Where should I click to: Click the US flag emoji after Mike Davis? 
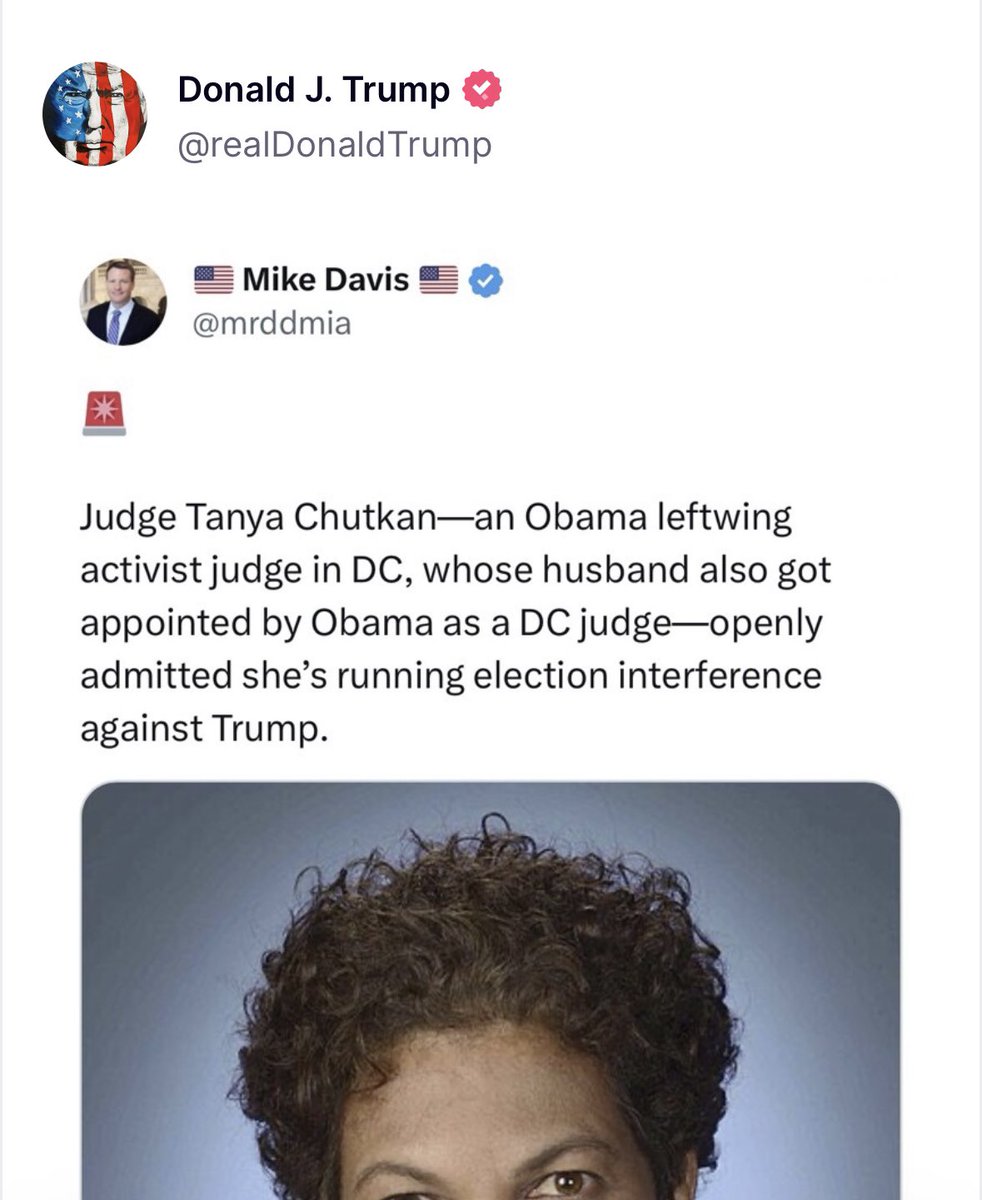point(438,281)
